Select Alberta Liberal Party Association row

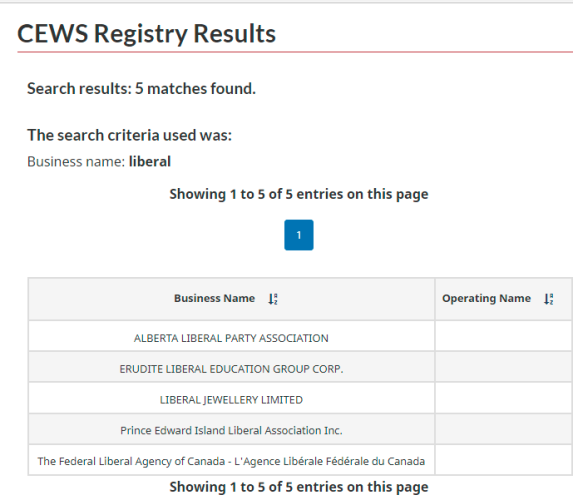pos(231,338)
